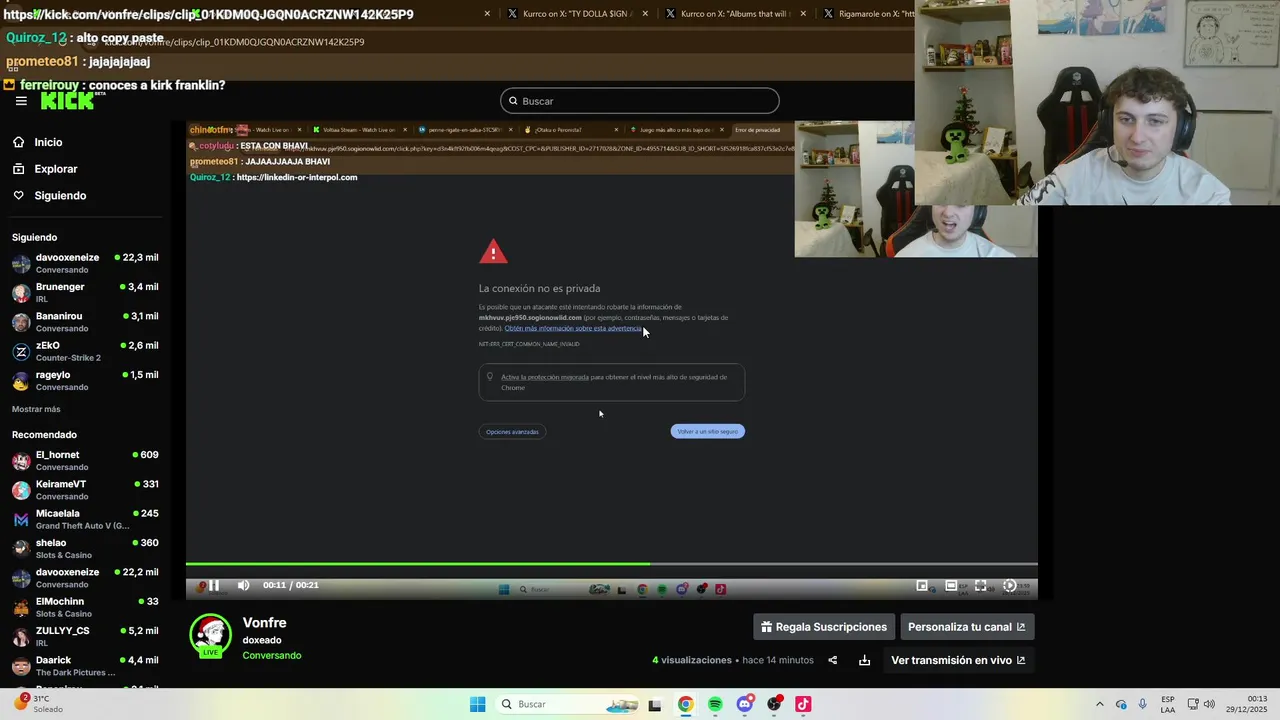Screen dimensions: 1280x720
Task: Download the clip with download icon
Action: (864, 660)
